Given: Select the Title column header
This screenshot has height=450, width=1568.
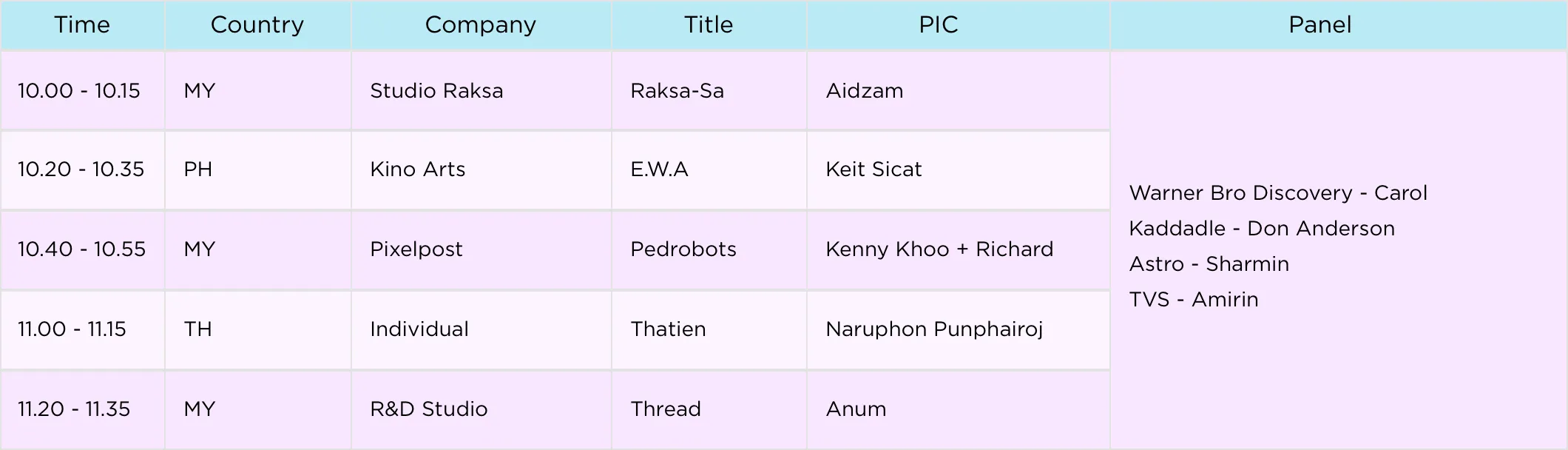Looking at the screenshot, I should [709, 25].
